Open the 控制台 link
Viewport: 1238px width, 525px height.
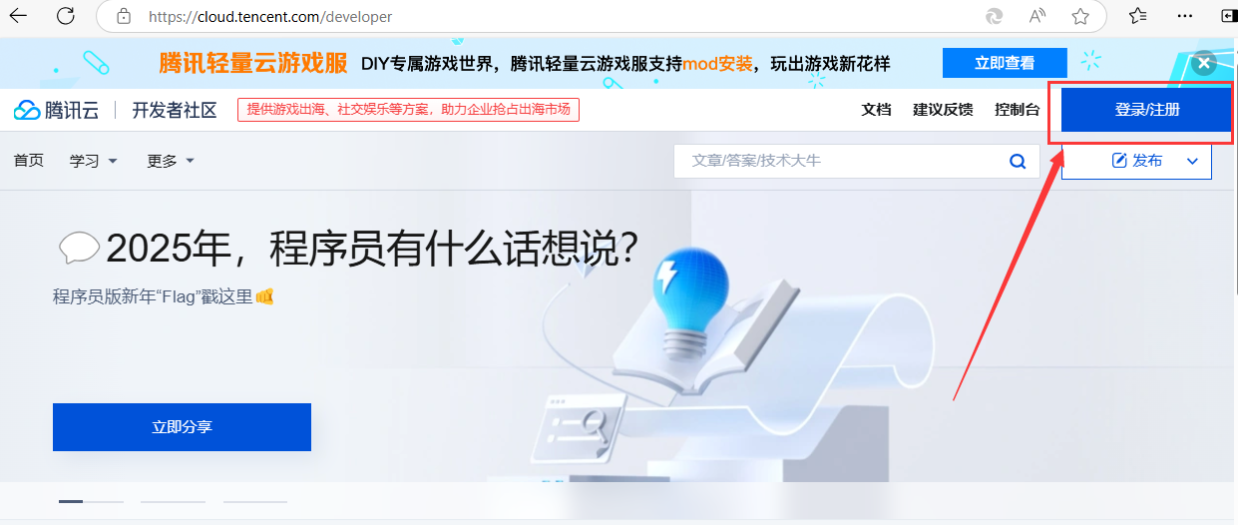click(x=1017, y=109)
